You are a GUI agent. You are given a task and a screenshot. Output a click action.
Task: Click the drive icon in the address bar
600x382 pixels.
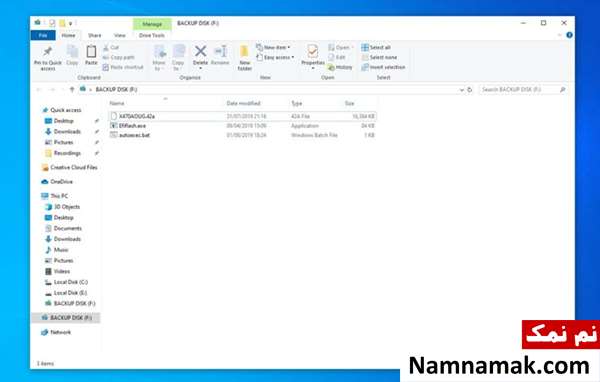pyautogui.click(x=83, y=89)
